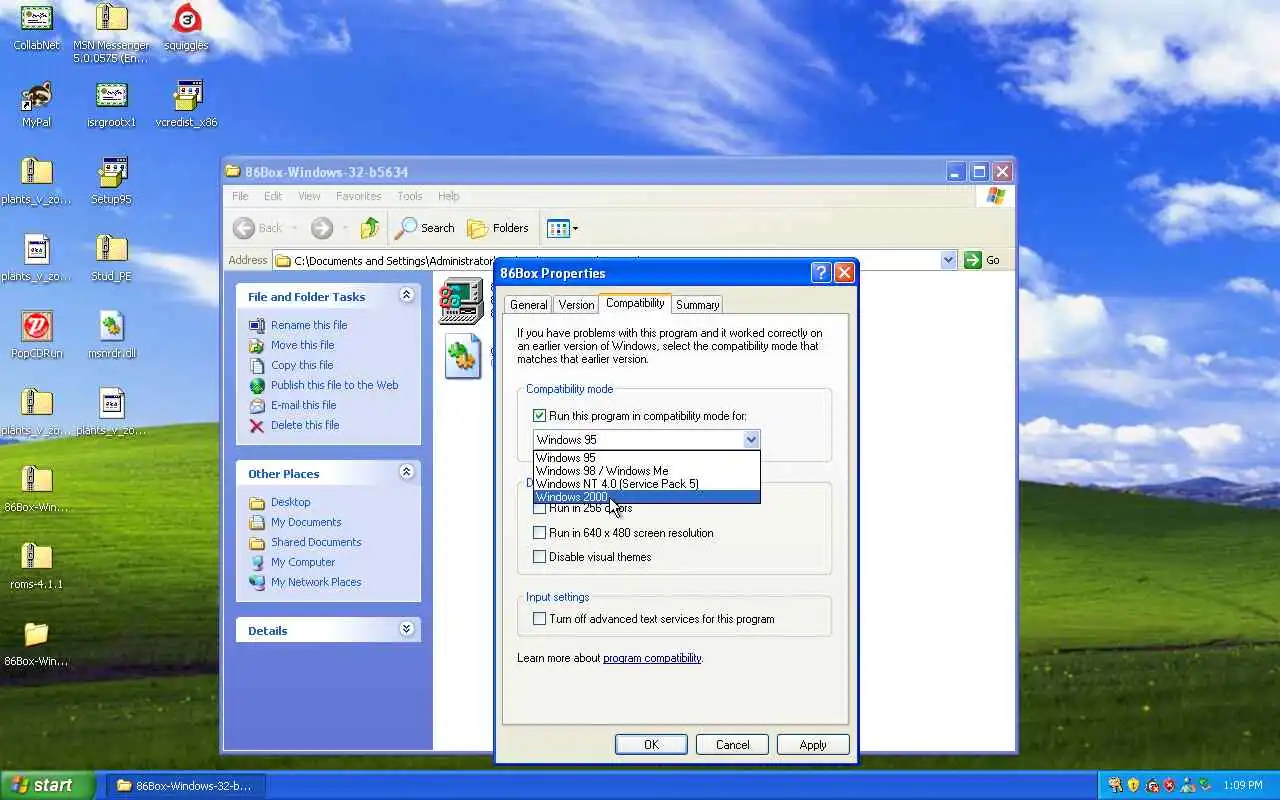Open the Tools menu
1280x800 pixels.
coord(410,196)
